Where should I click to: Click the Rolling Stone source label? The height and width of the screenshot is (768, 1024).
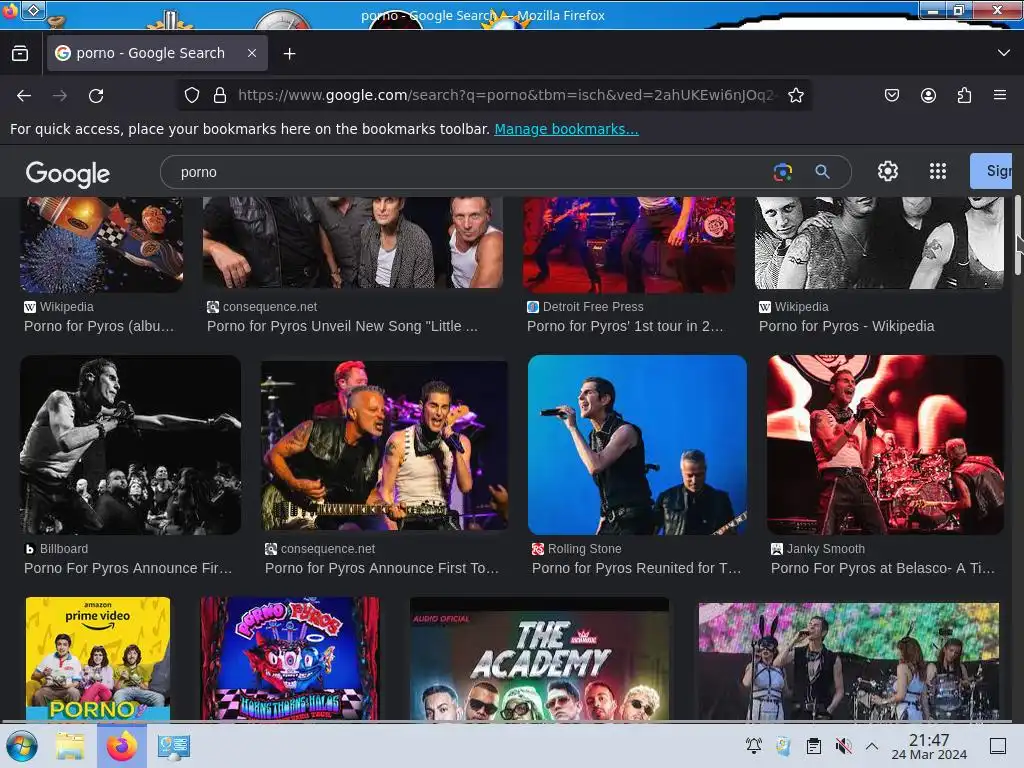click(x=584, y=549)
